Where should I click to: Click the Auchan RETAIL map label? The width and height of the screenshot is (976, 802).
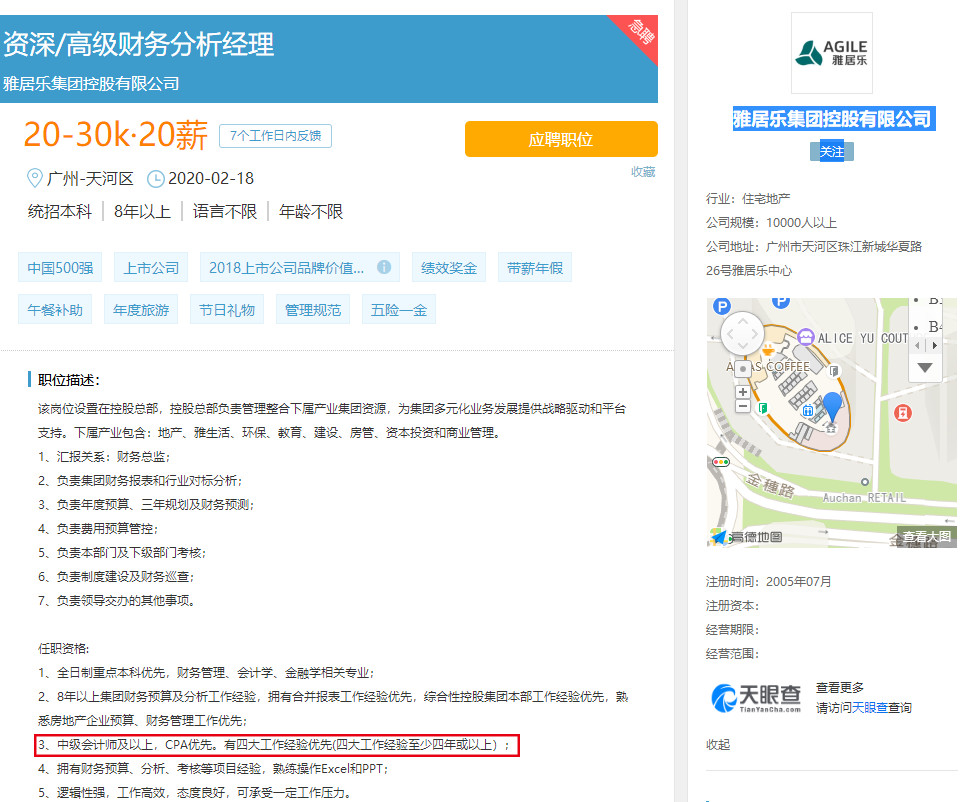point(864,498)
